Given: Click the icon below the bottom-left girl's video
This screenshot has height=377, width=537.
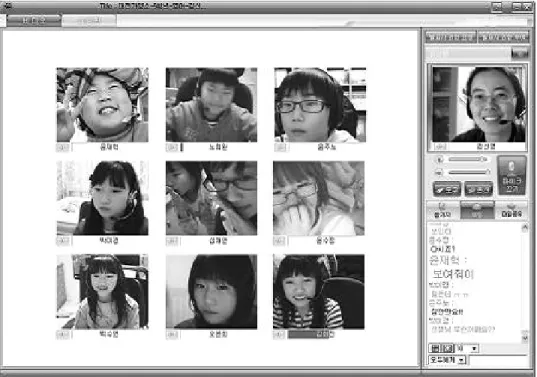Looking at the screenshot, I should coord(63,335).
